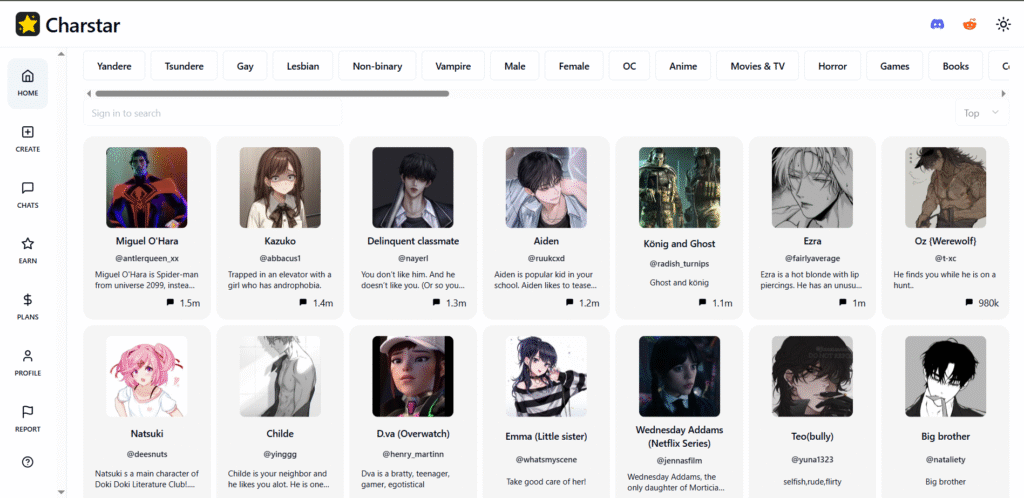
Task: Click the @t-xc creator handle
Action: coord(945,258)
